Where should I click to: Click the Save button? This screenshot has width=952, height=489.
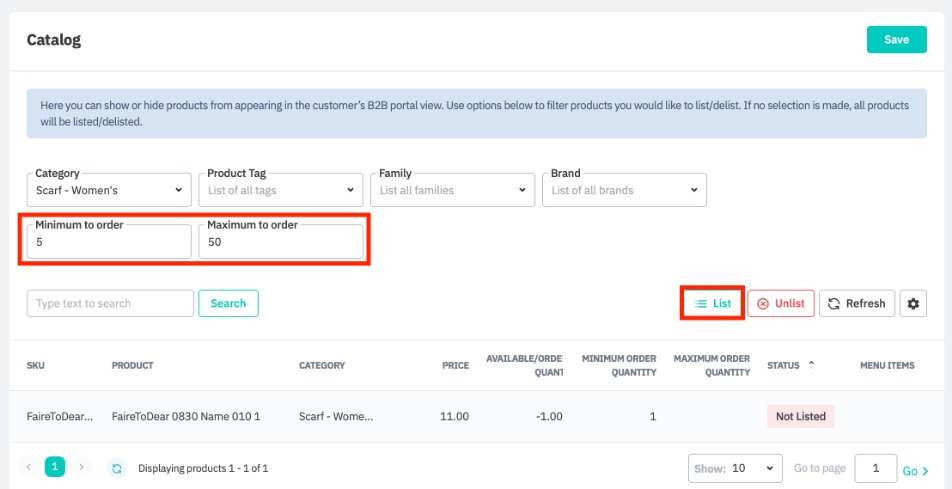click(896, 40)
